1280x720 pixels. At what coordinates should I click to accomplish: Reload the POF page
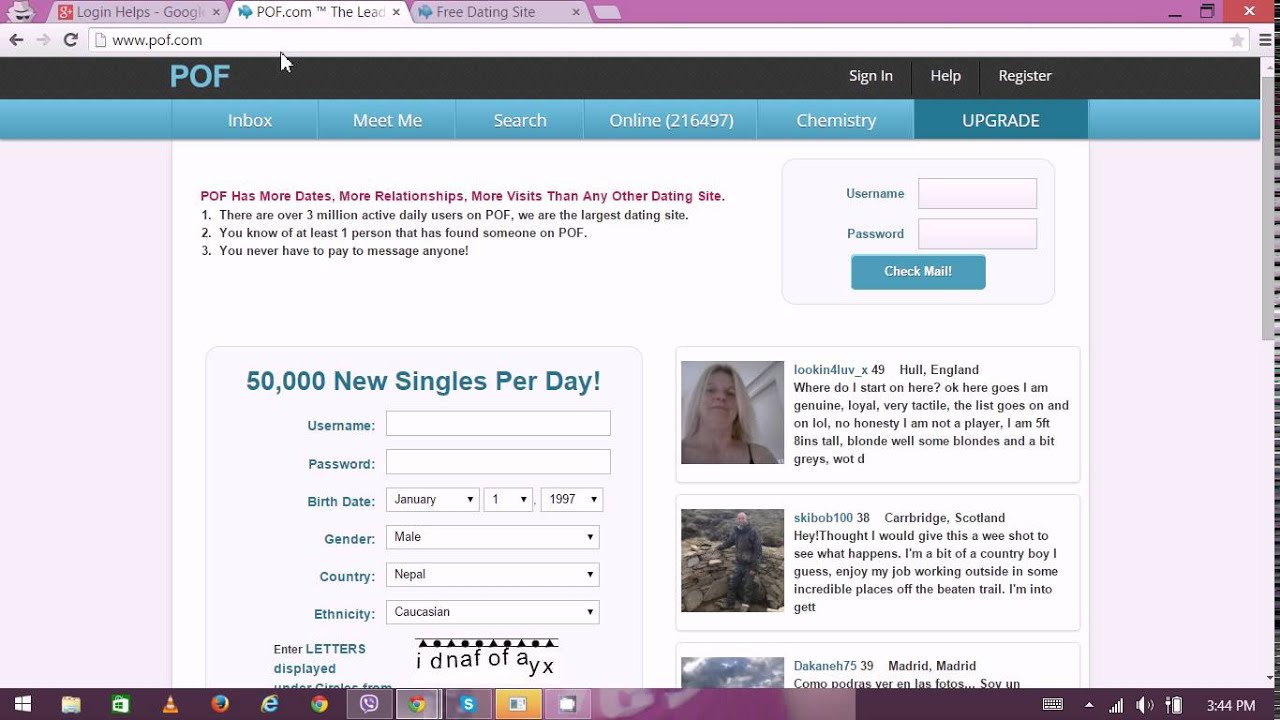(70, 40)
